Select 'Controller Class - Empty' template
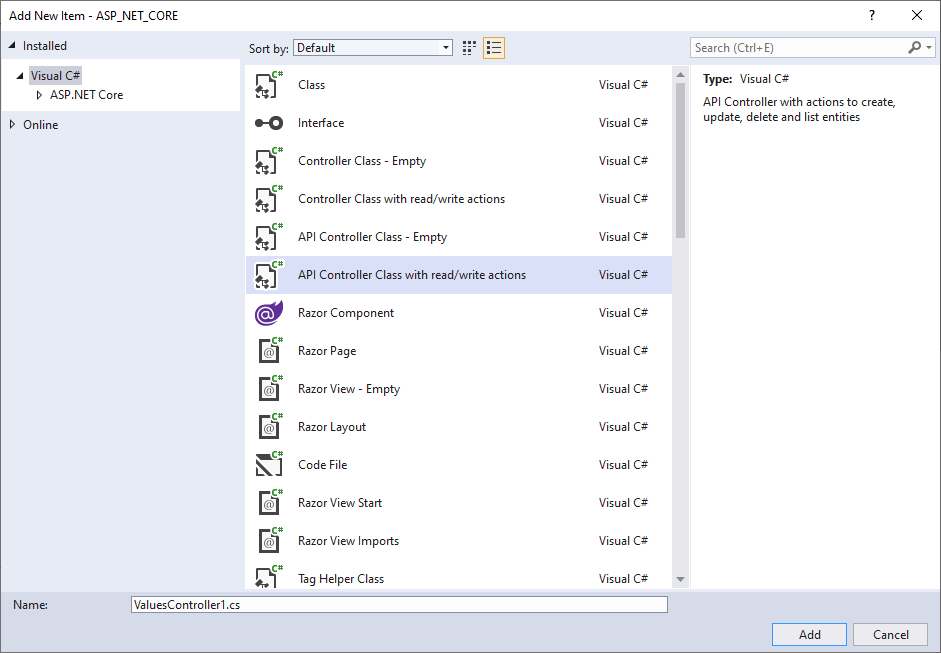 point(362,161)
